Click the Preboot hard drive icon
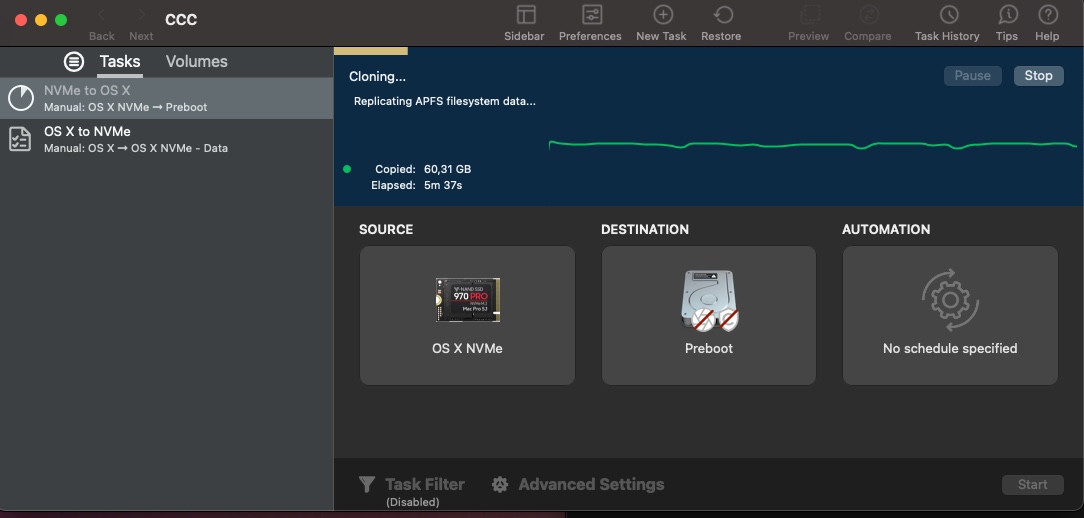Image resolution: width=1084 pixels, height=518 pixels. click(x=709, y=299)
